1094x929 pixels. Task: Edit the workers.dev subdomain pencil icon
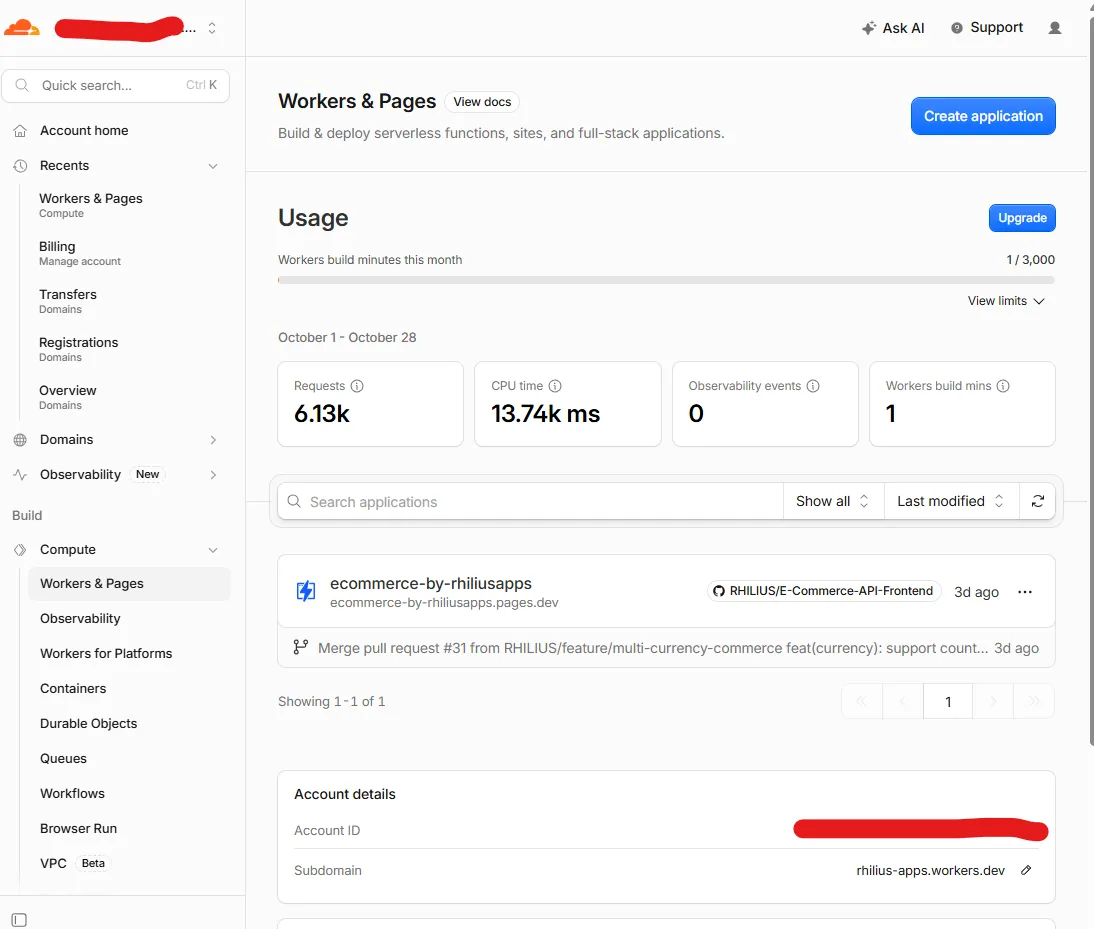tap(1026, 870)
